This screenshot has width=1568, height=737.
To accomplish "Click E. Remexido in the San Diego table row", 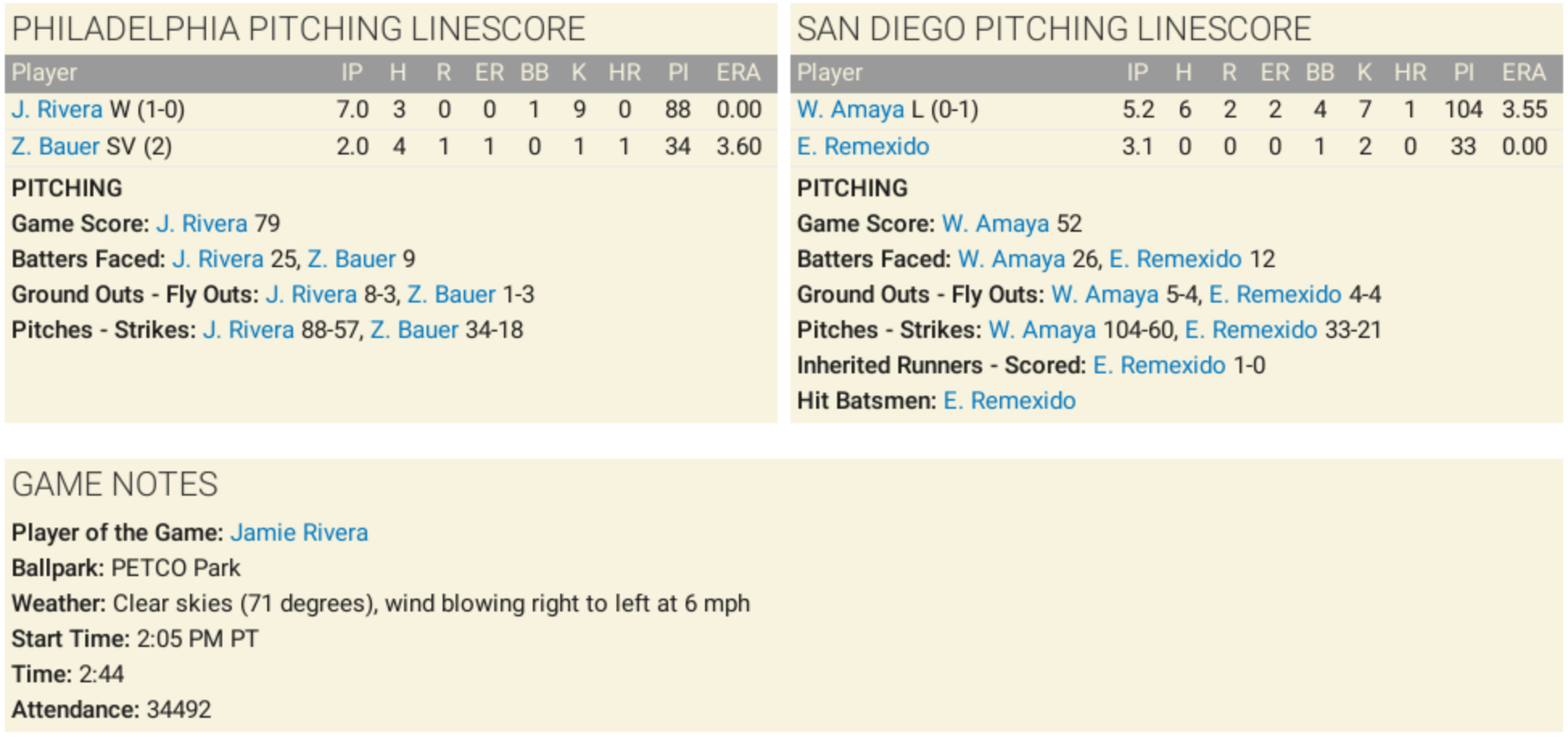I will [863, 146].
